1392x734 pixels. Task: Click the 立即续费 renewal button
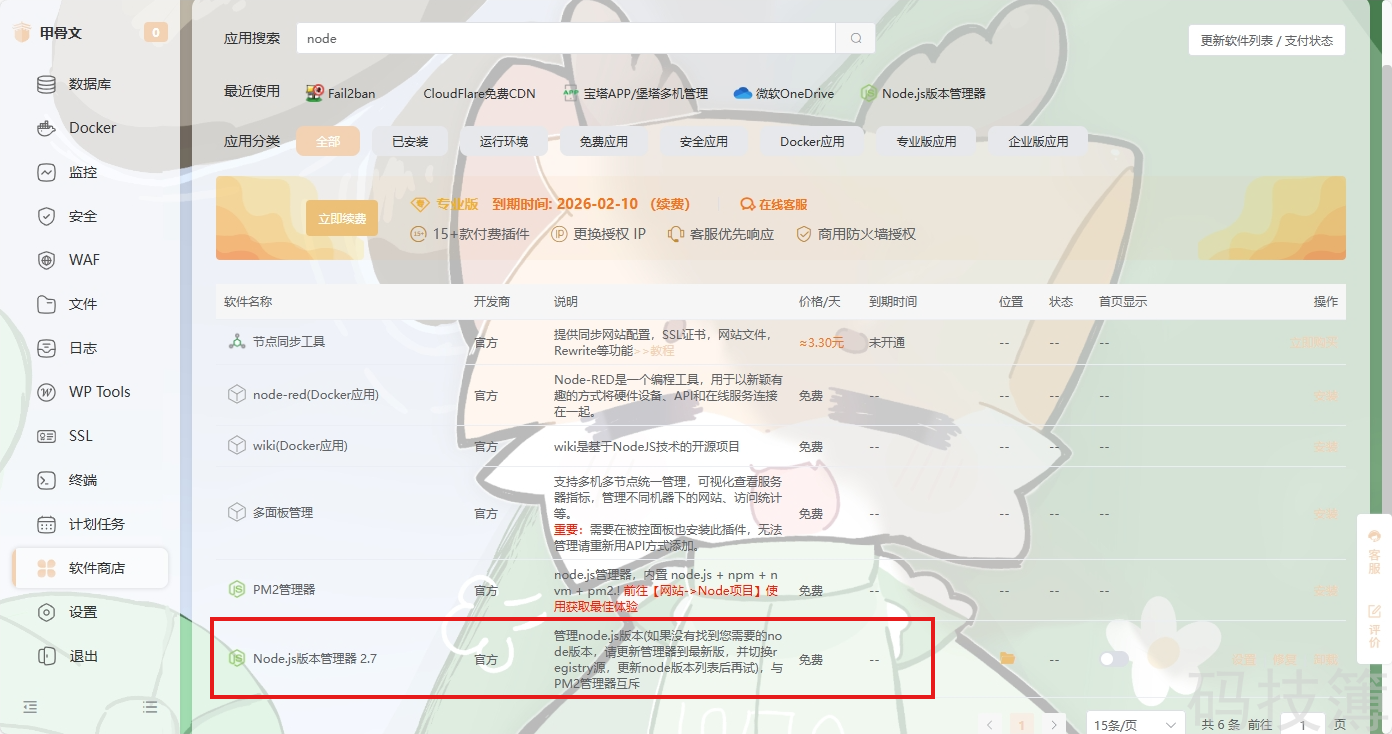click(341, 218)
